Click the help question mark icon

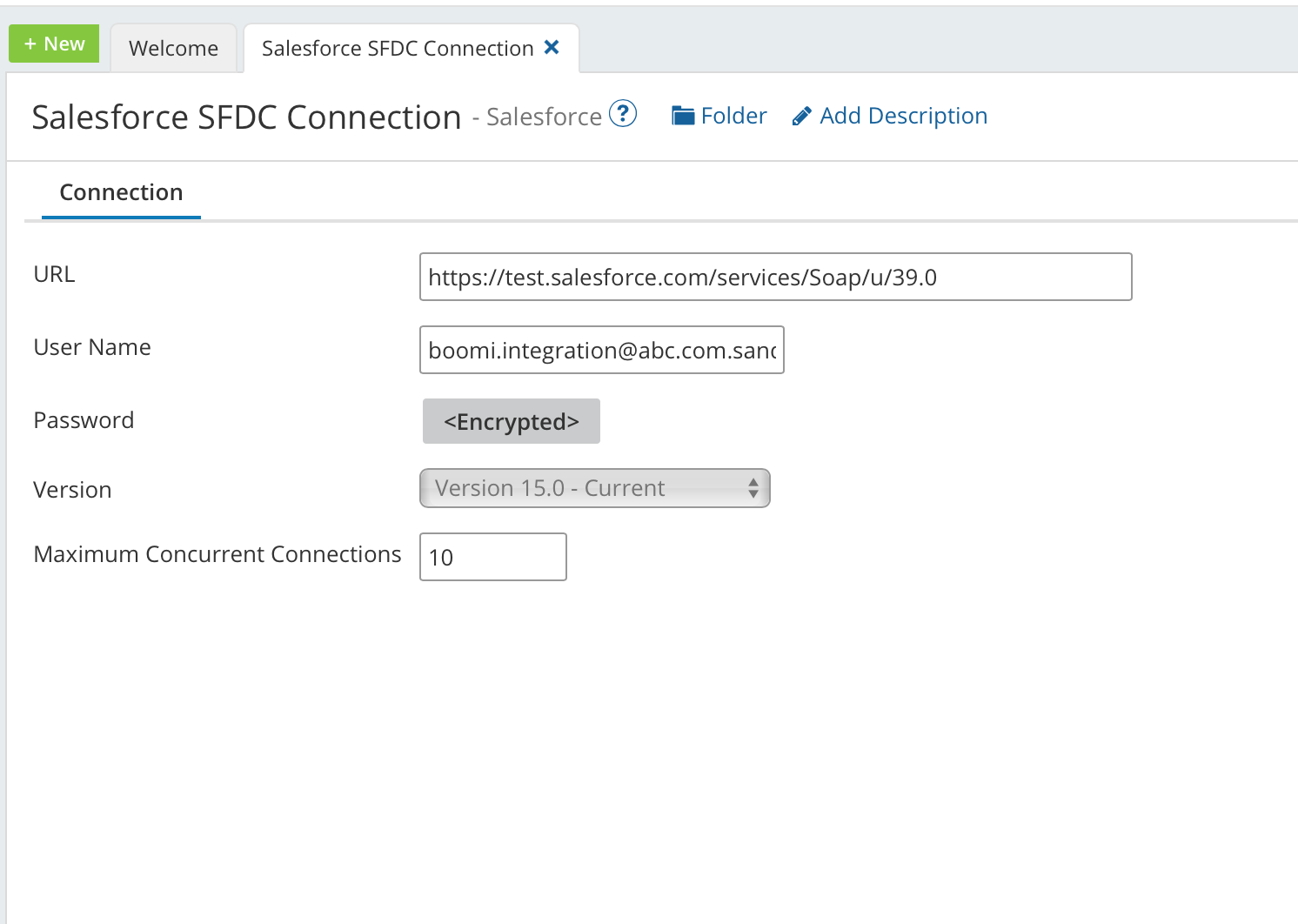[623, 114]
